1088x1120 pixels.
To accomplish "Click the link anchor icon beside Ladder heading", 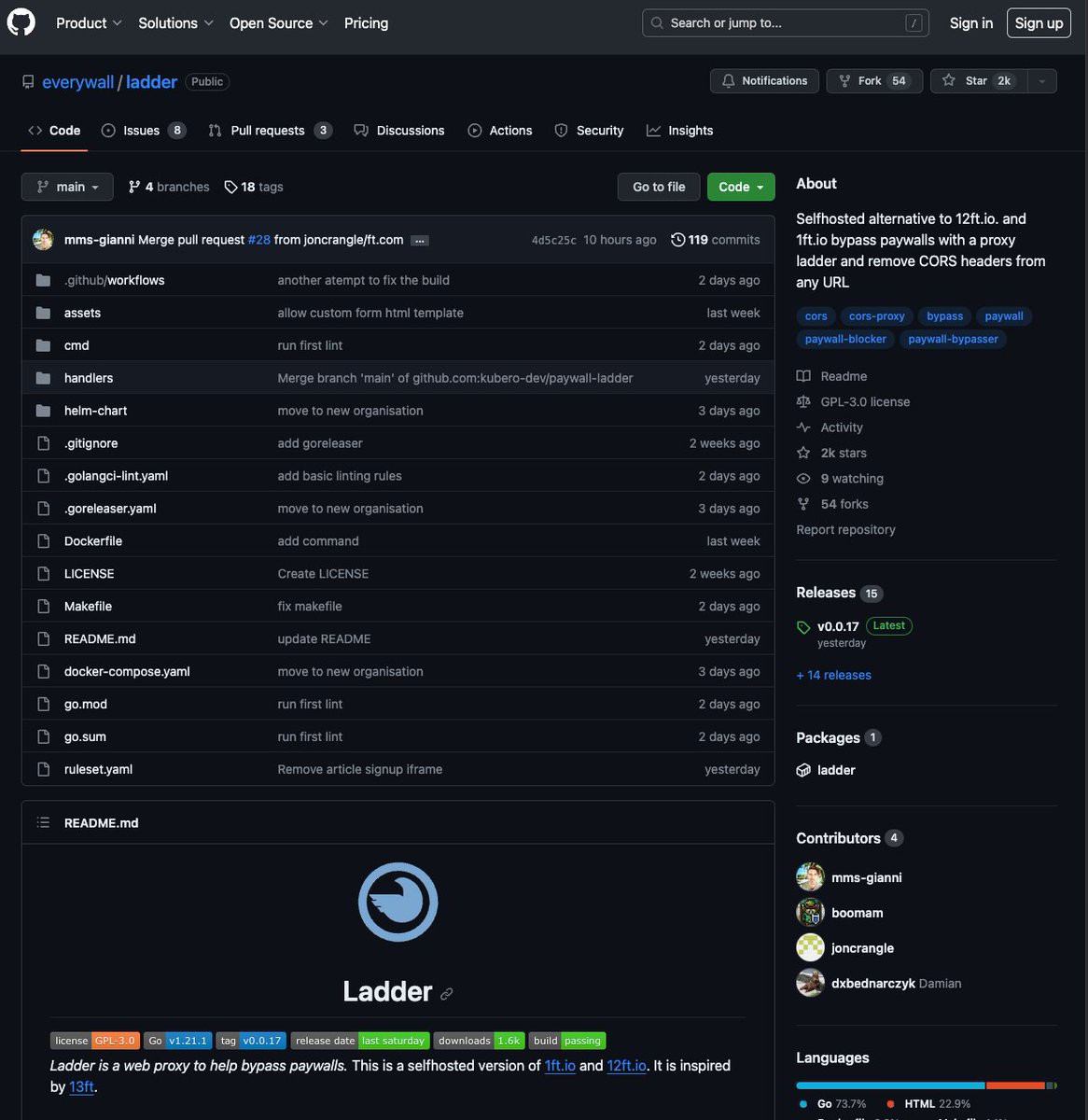I will click(x=447, y=994).
